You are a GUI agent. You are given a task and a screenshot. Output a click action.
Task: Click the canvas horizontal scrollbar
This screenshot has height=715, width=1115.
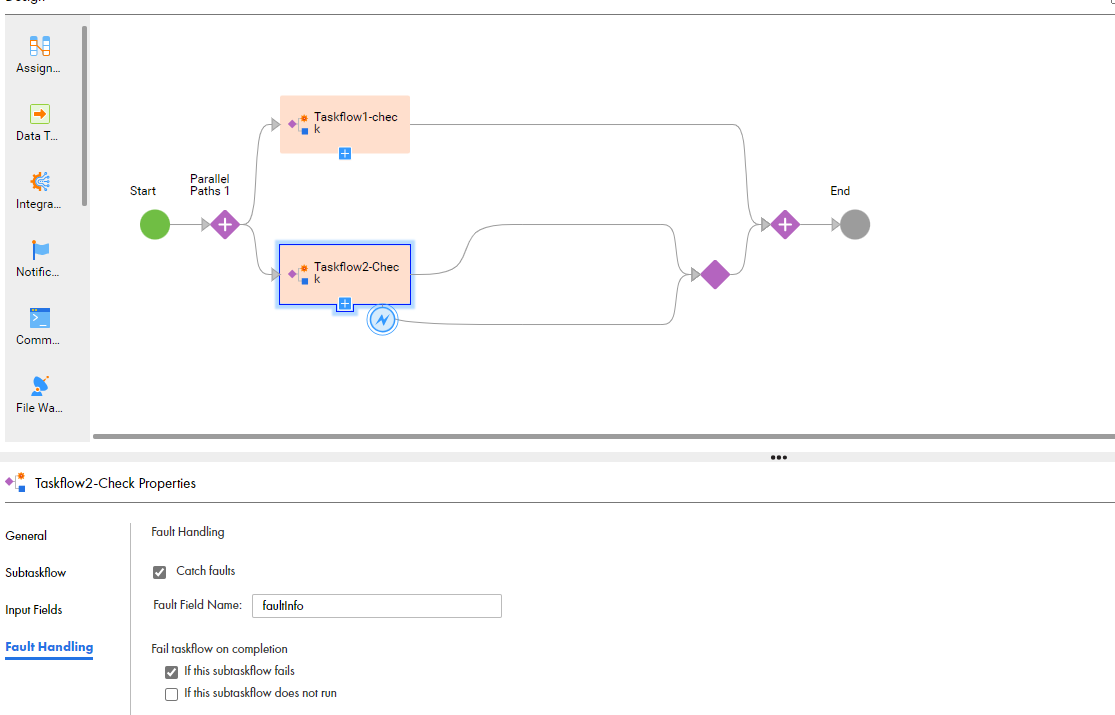[604, 436]
